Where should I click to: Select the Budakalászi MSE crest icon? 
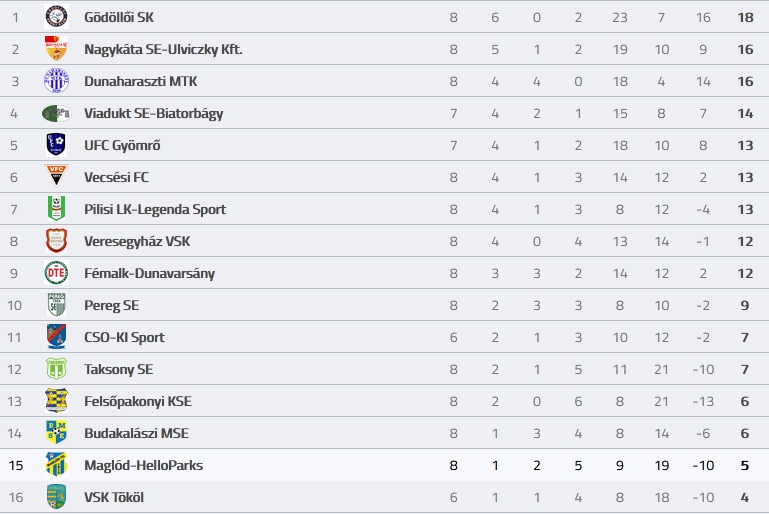[x=56, y=433]
